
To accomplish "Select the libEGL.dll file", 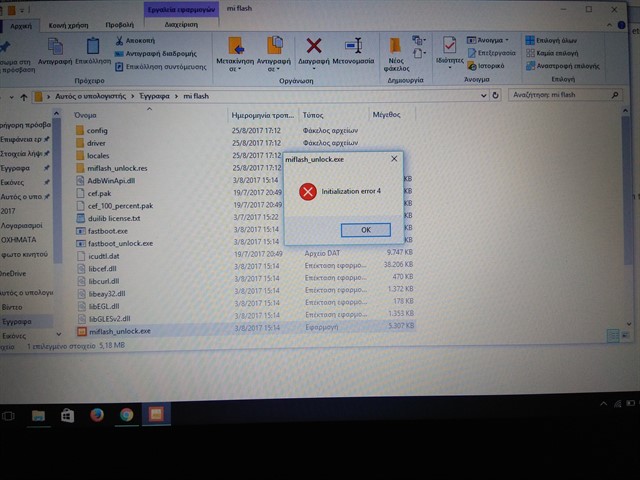I will pyautogui.click(x=104, y=306).
